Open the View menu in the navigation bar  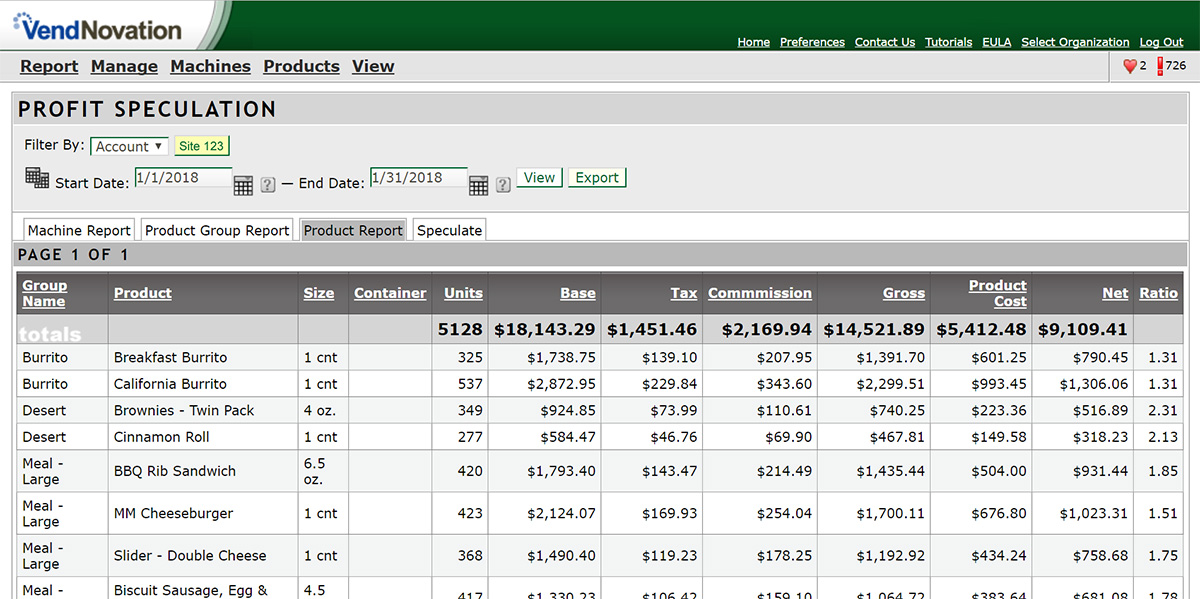[373, 66]
